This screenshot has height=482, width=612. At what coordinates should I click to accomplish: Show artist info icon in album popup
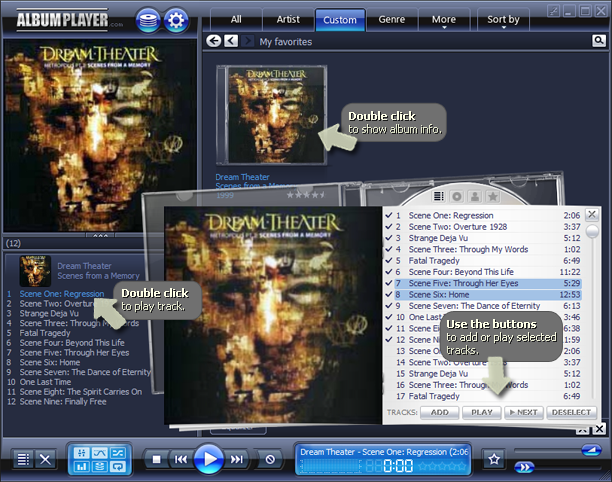coord(475,196)
